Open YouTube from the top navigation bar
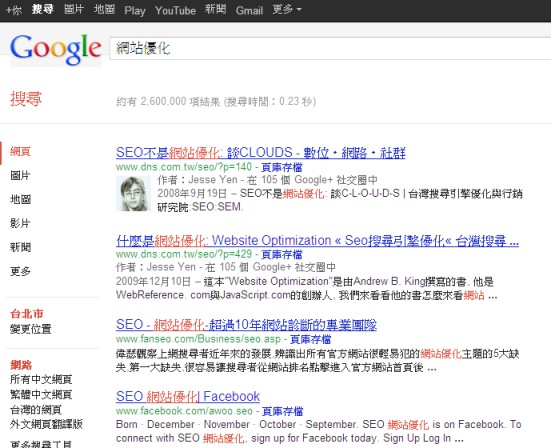 (175, 10)
